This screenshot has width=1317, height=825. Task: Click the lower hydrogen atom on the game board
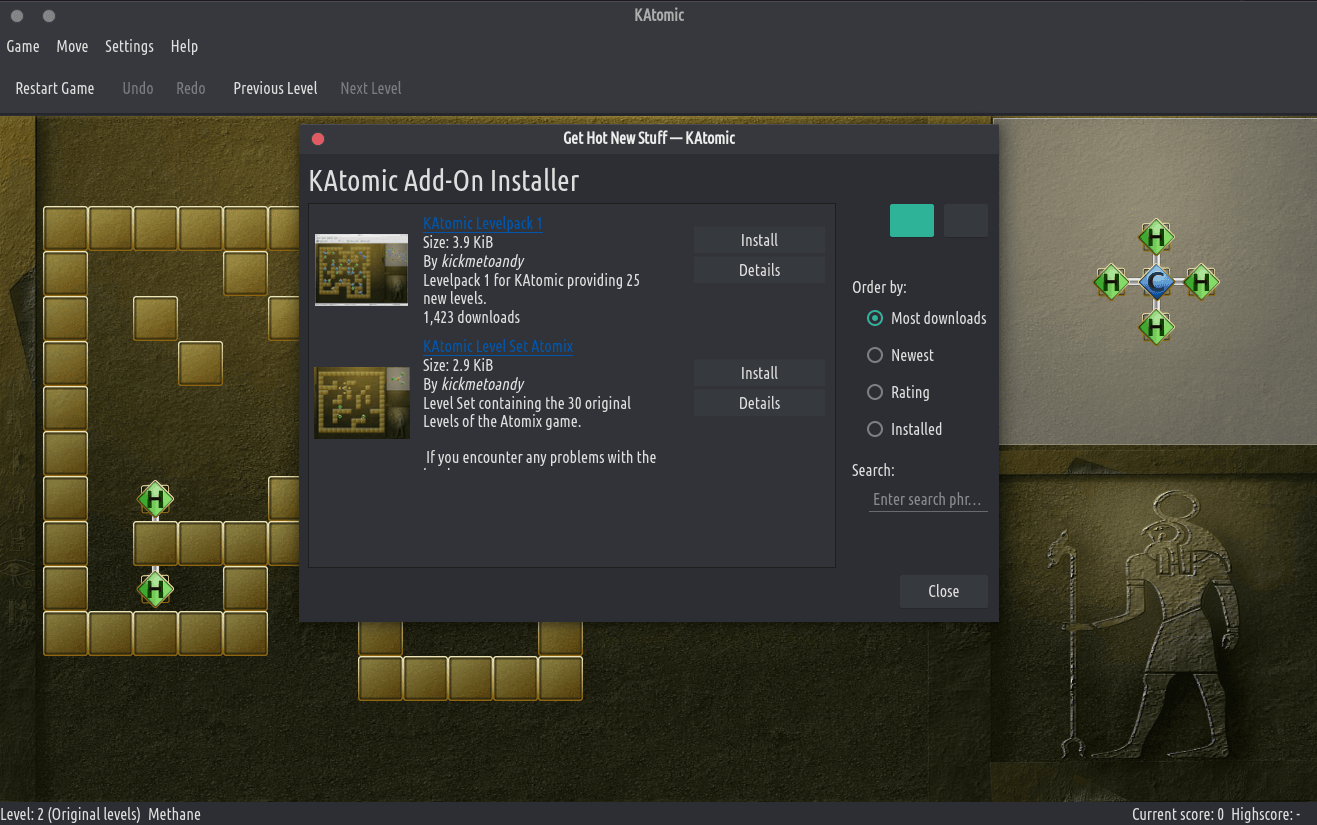click(155, 588)
